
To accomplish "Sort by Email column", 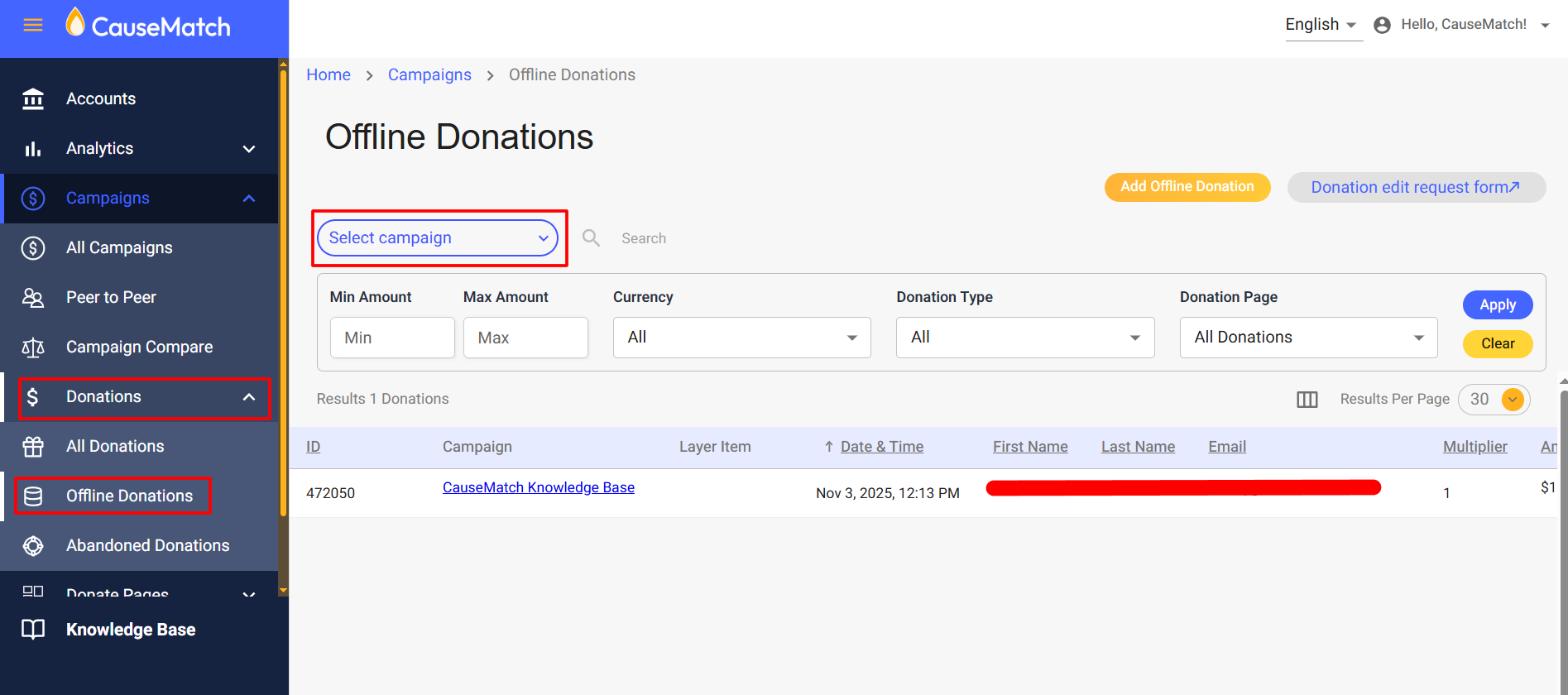I will point(1227,447).
